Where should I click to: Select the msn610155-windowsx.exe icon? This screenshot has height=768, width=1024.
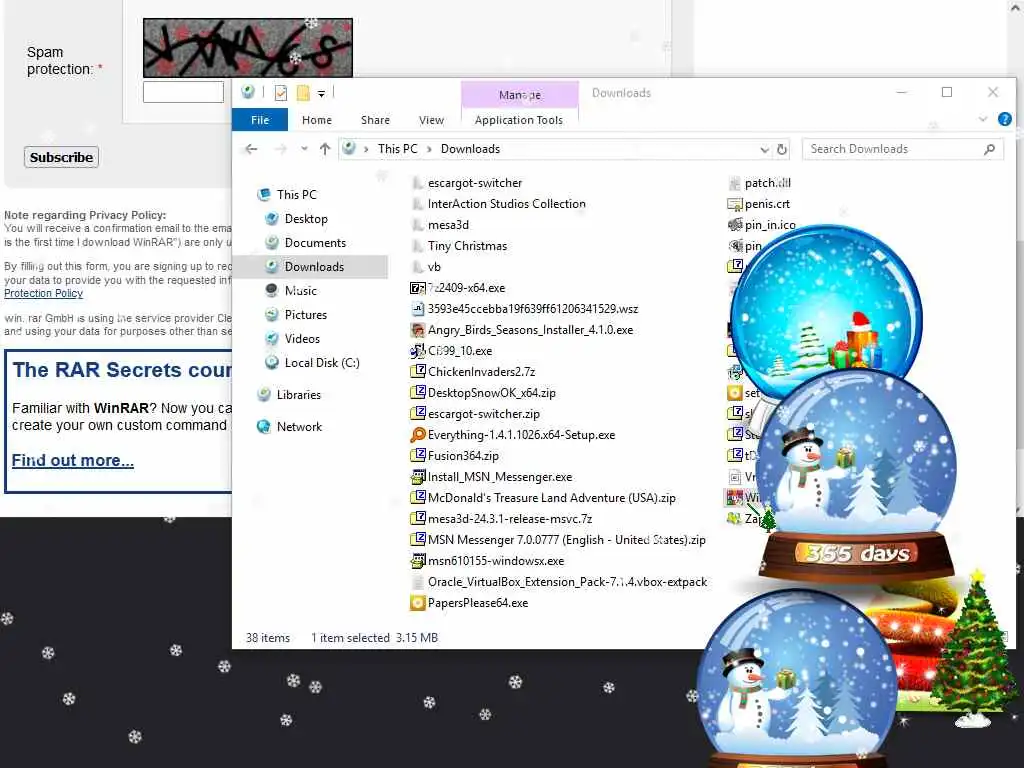click(x=417, y=561)
